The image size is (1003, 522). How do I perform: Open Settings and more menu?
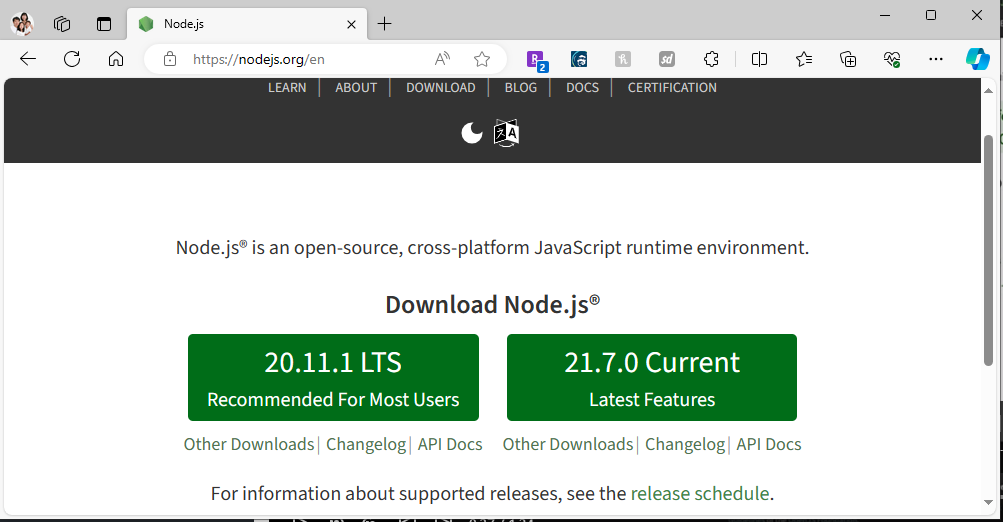[936, 59]
